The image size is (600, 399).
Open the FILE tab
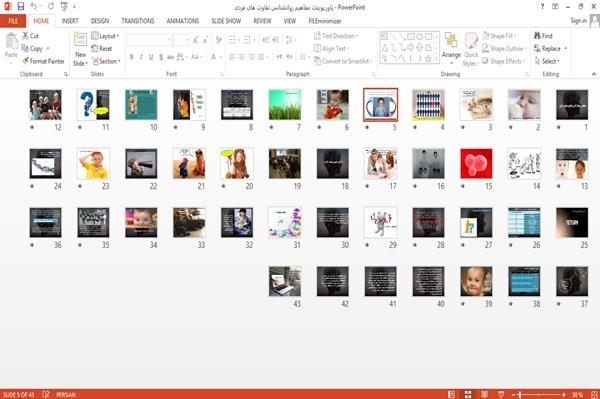13,21
